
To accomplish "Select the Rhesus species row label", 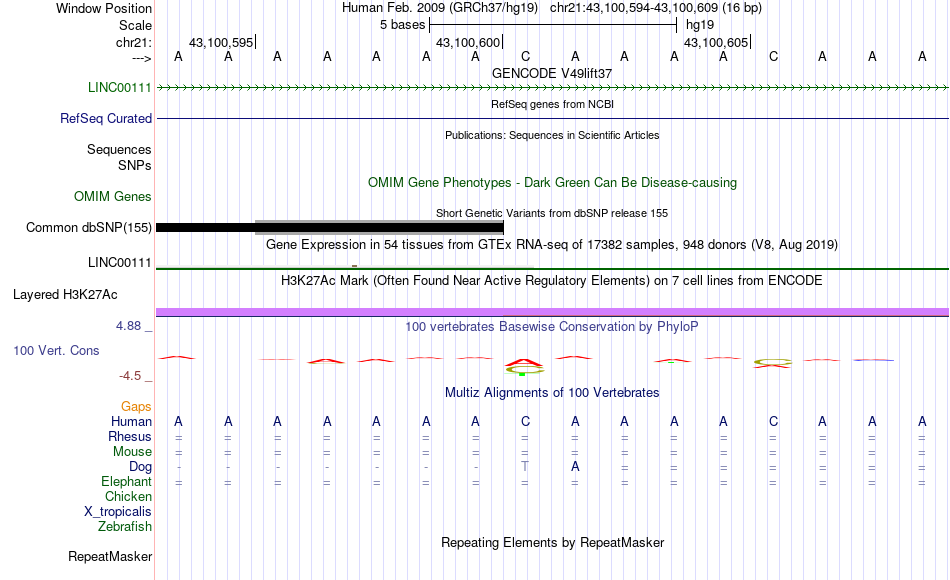I will (130, 436).
